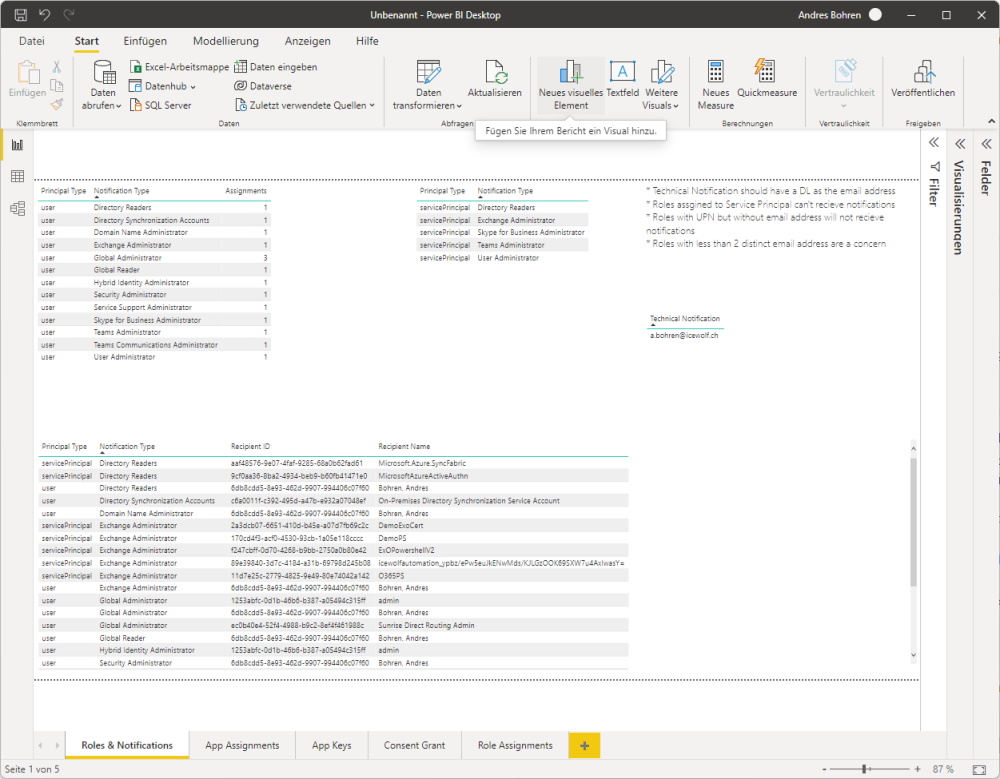Go to next page tabs arrow
The width and height of the screenshot is (1000, 779).
(x=57, y=745)
